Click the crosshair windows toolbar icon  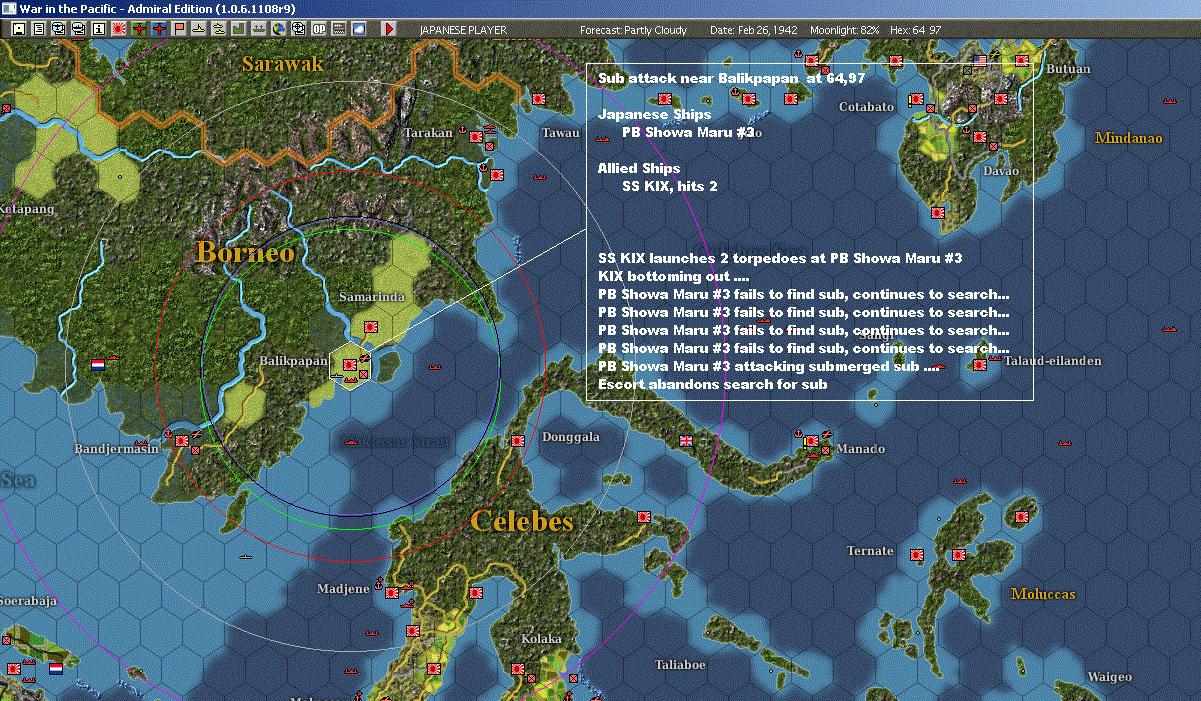(298, 30)
